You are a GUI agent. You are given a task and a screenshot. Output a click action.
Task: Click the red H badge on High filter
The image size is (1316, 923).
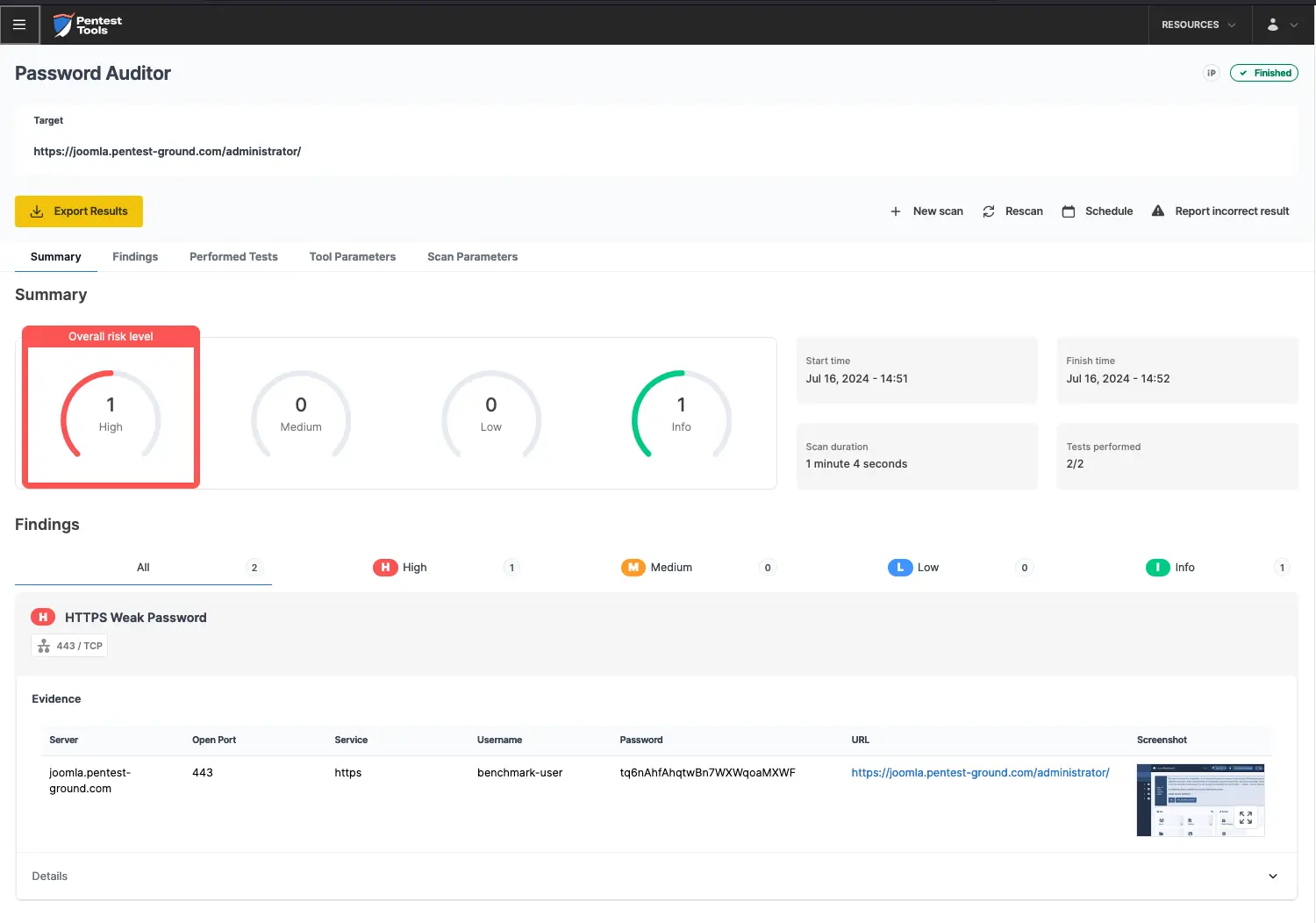tap(385, 568)
